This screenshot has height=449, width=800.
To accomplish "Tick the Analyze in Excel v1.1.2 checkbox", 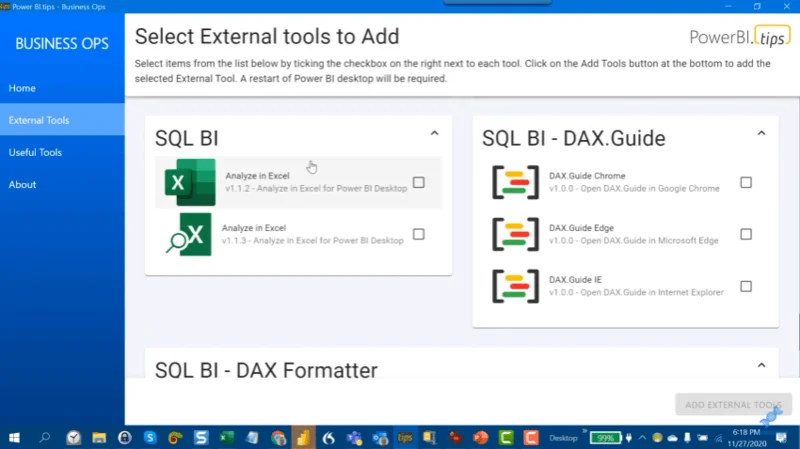I will pos(418,182).
